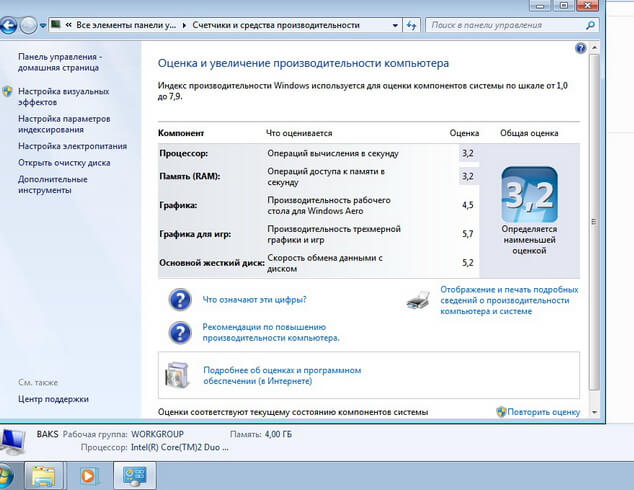This screenshot has height=490, width=634.
Task: Click the printer icon for detailed performance info
Action: pos(419,299)
